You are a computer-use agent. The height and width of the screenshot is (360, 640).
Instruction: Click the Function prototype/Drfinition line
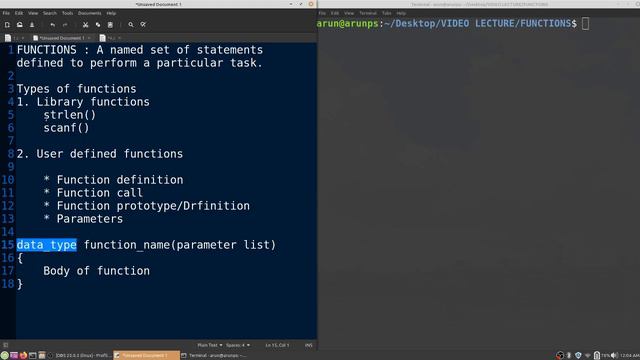(x=147, y=206)
